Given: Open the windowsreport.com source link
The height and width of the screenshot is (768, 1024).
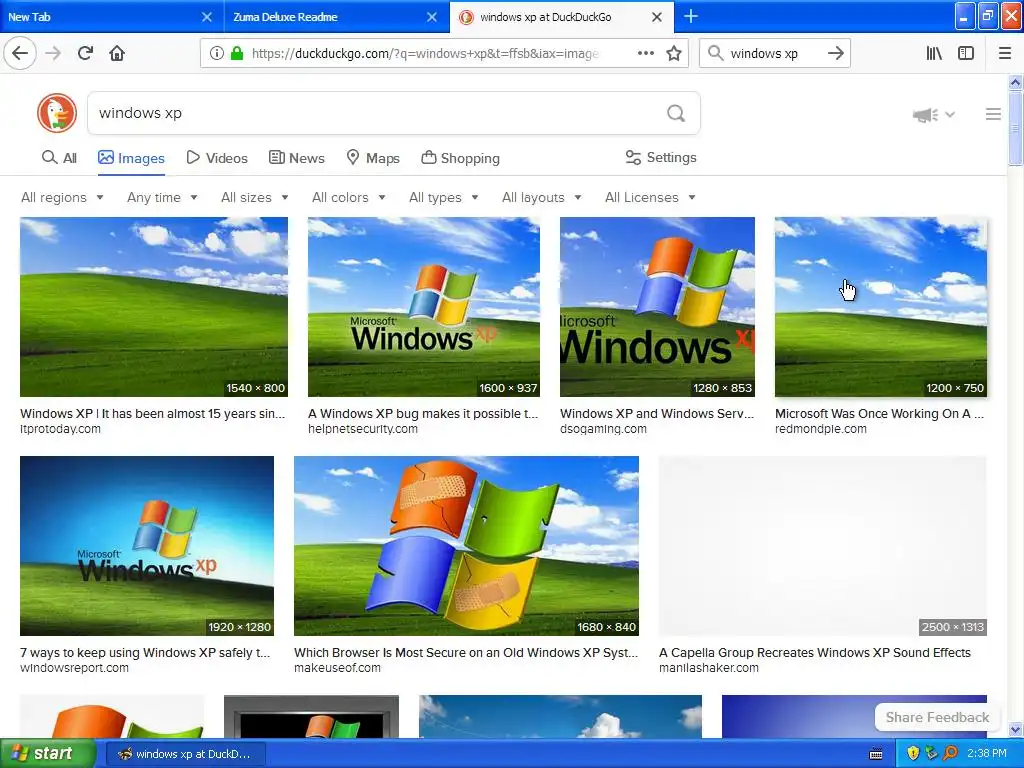Looking at the screenshot, I should [74, 668].
